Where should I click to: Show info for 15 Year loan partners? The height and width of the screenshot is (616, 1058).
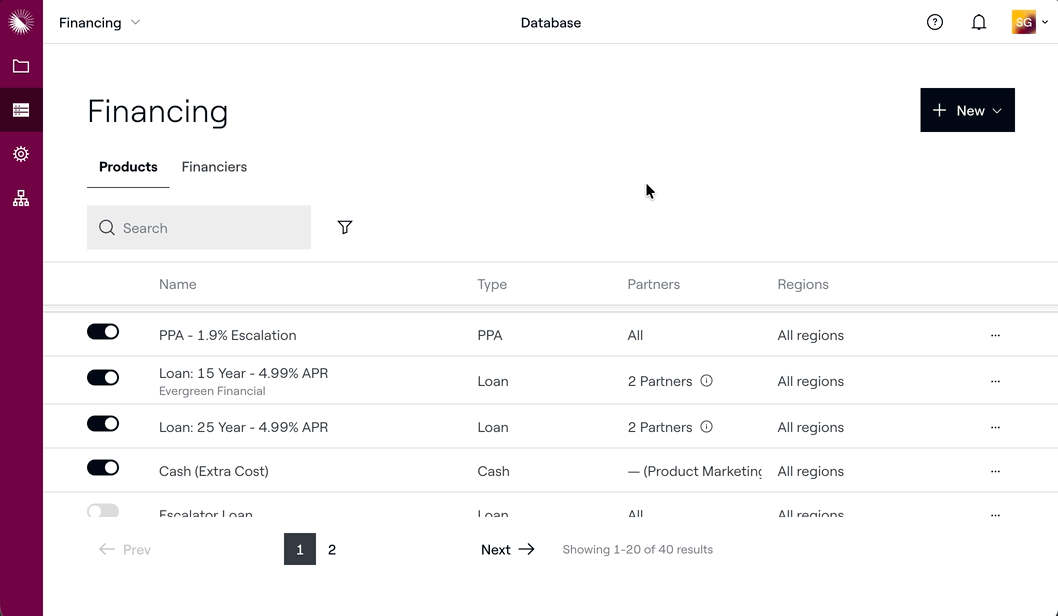click(x=706, y=381)
